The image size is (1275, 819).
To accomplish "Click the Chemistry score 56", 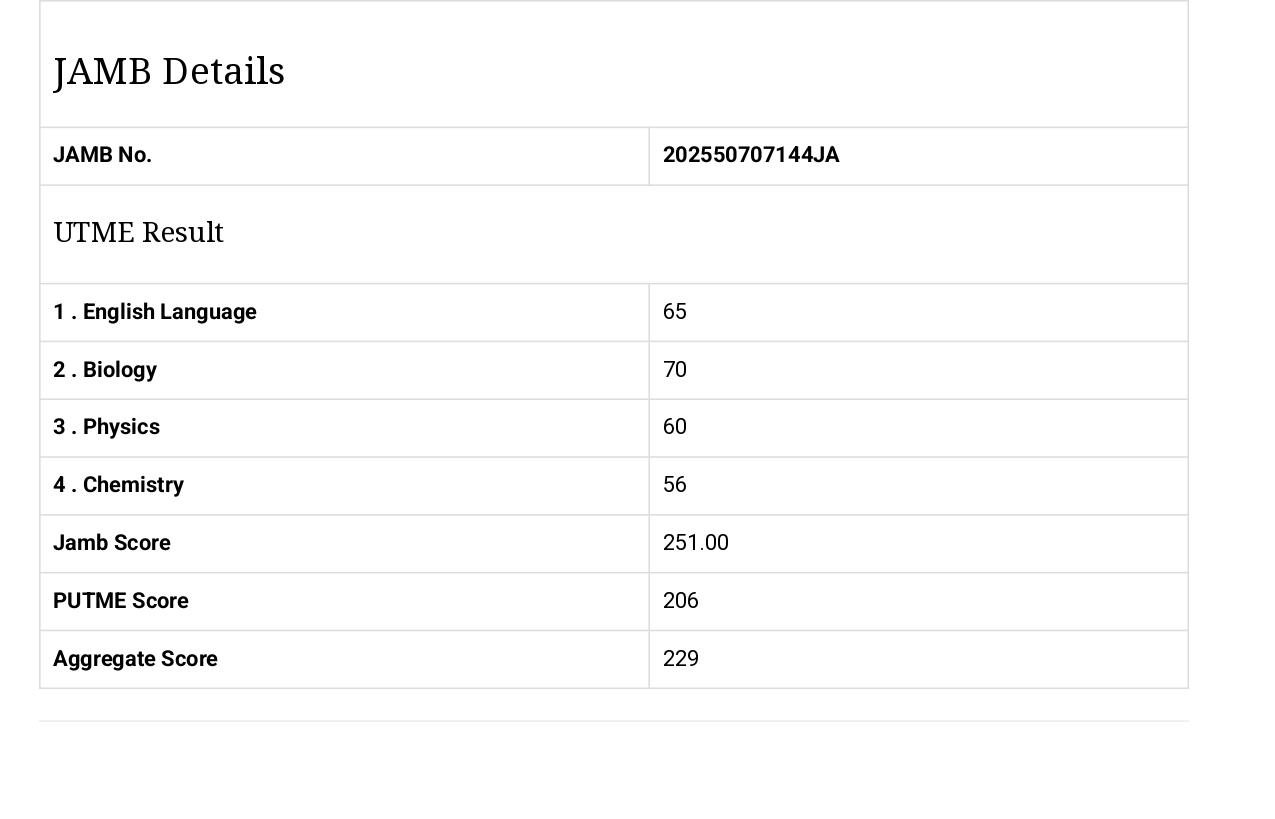I will tap(675, 485).
